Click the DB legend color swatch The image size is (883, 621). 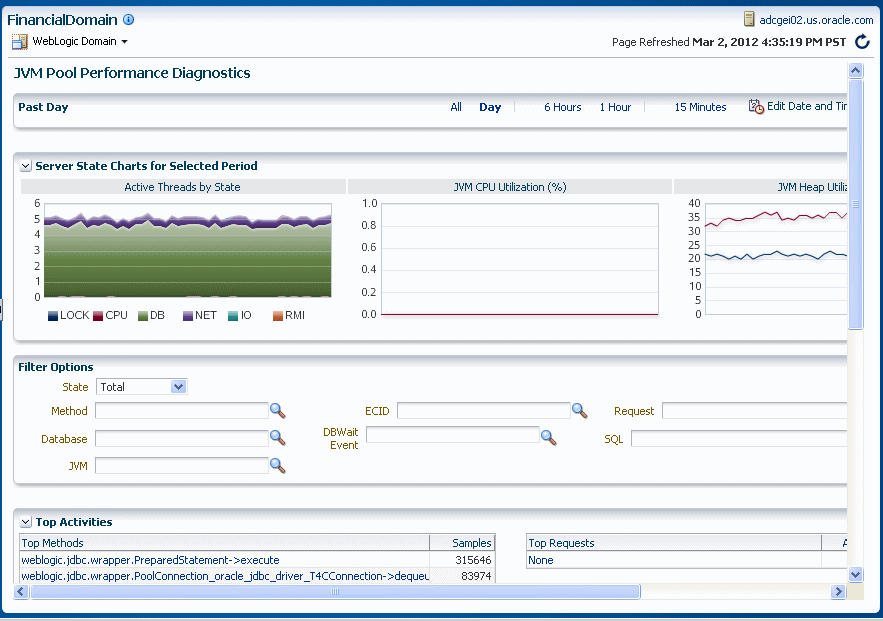[143, 316]
